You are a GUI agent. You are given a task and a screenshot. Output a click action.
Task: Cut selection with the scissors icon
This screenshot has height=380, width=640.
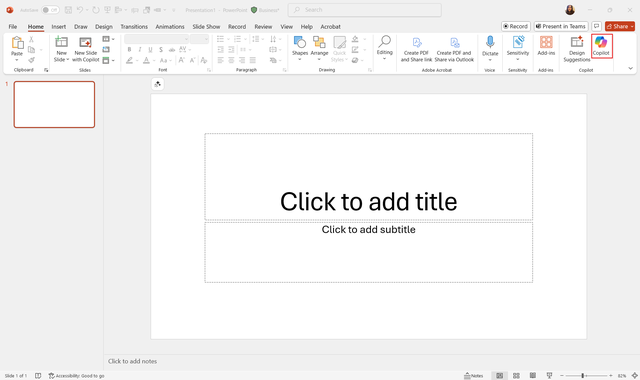click(31, 39)
